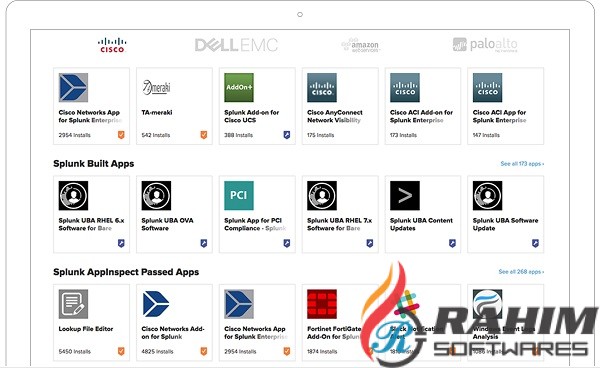Open Cisco AnyConnect Network Visibility icon
The width and height of the screenshot is (600, 368).
coord(322,88)
